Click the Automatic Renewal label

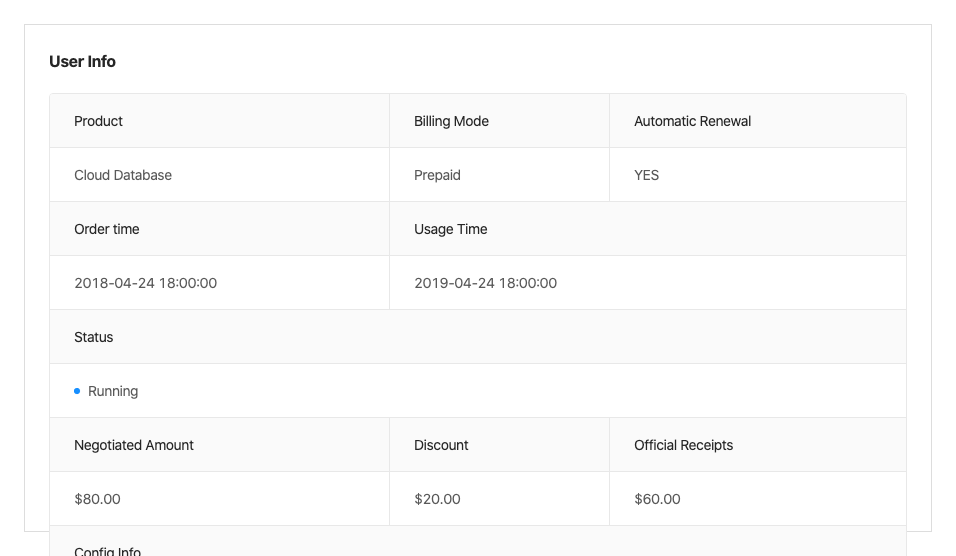click(x=692, y=121)
